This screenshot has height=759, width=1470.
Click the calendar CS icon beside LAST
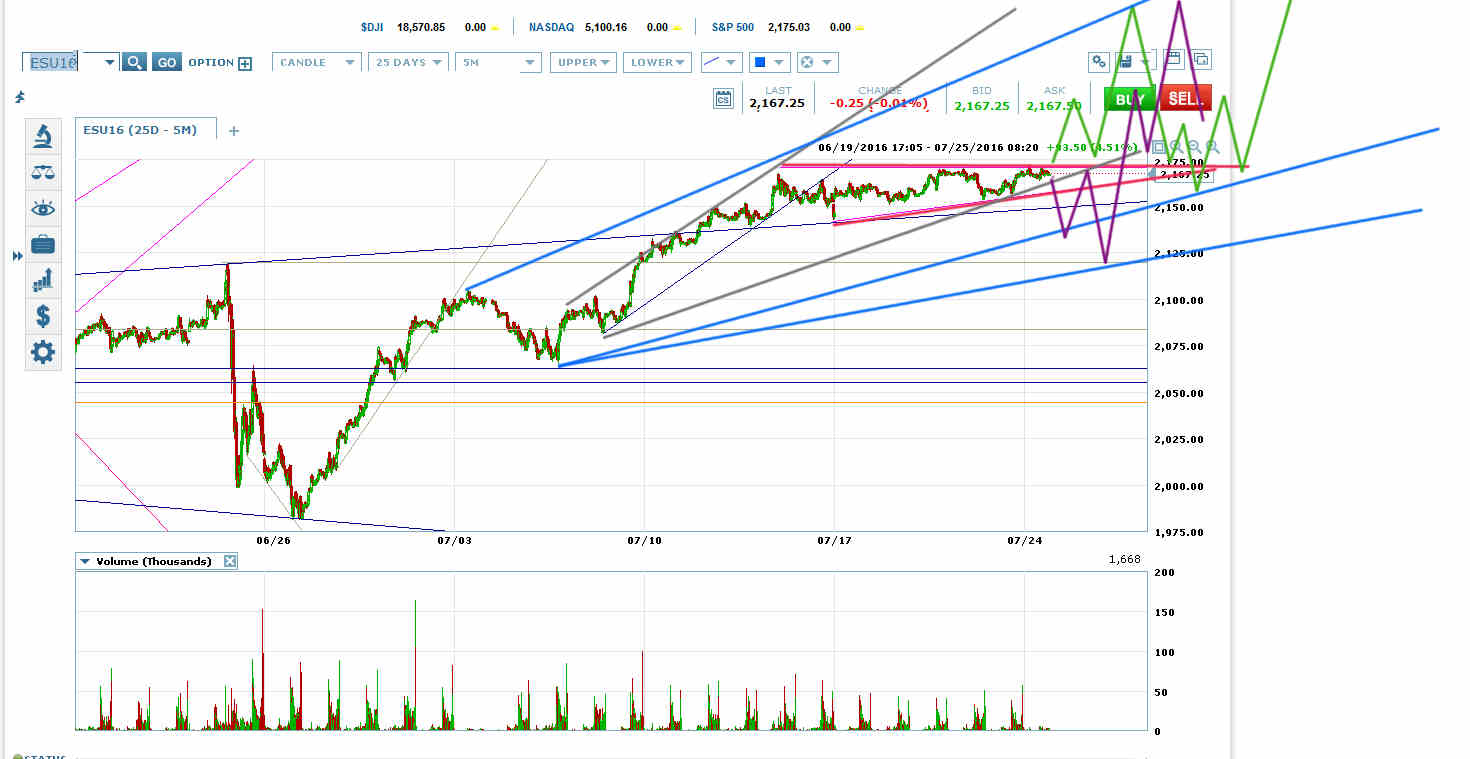click(723, 98)
